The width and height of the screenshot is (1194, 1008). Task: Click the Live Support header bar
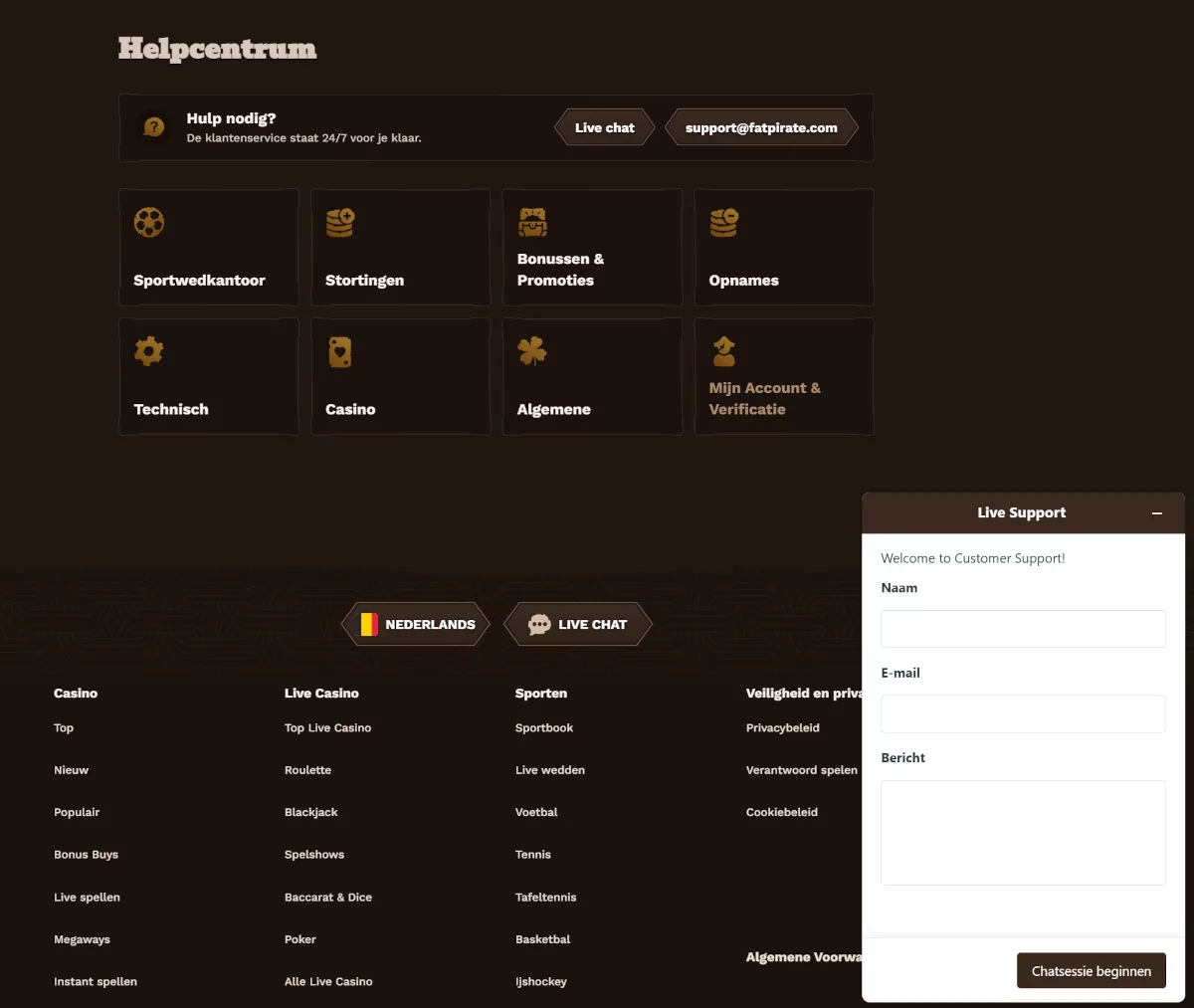(1023, 513)
